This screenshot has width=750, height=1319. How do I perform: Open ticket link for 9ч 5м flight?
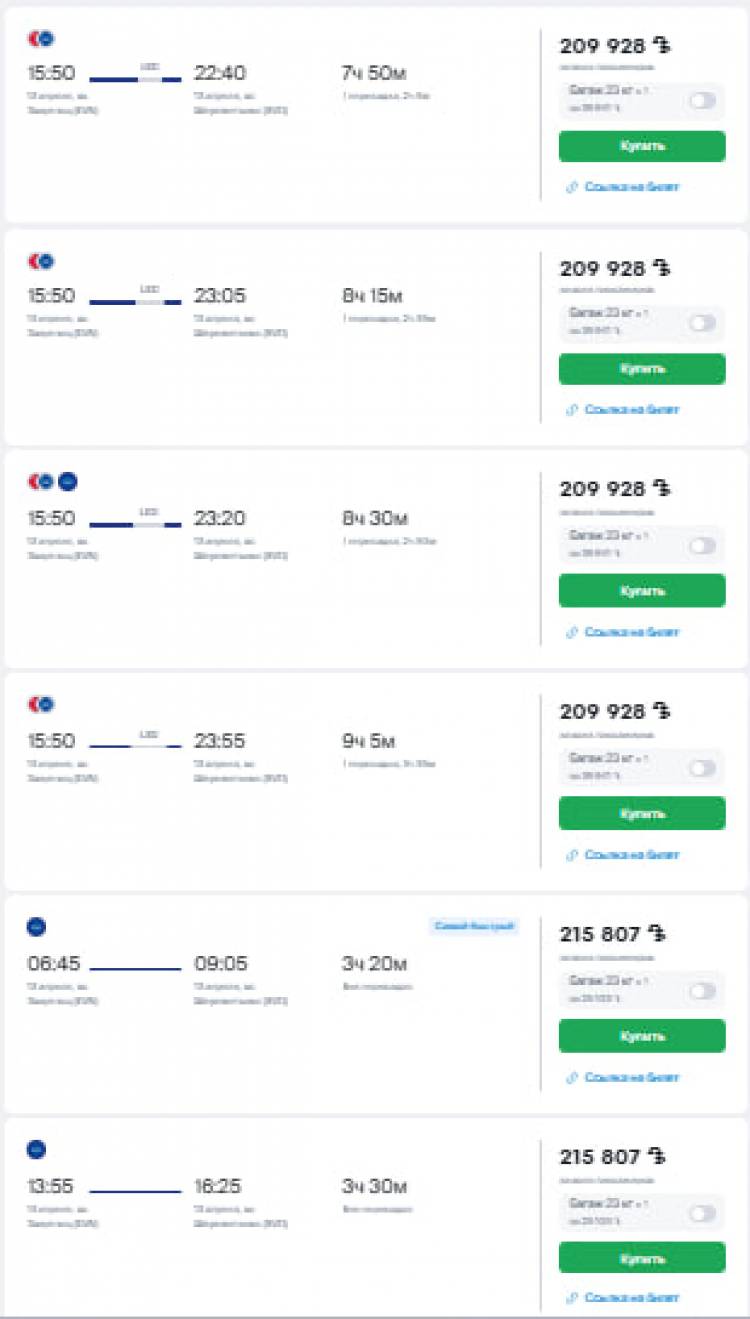(632, 855)
